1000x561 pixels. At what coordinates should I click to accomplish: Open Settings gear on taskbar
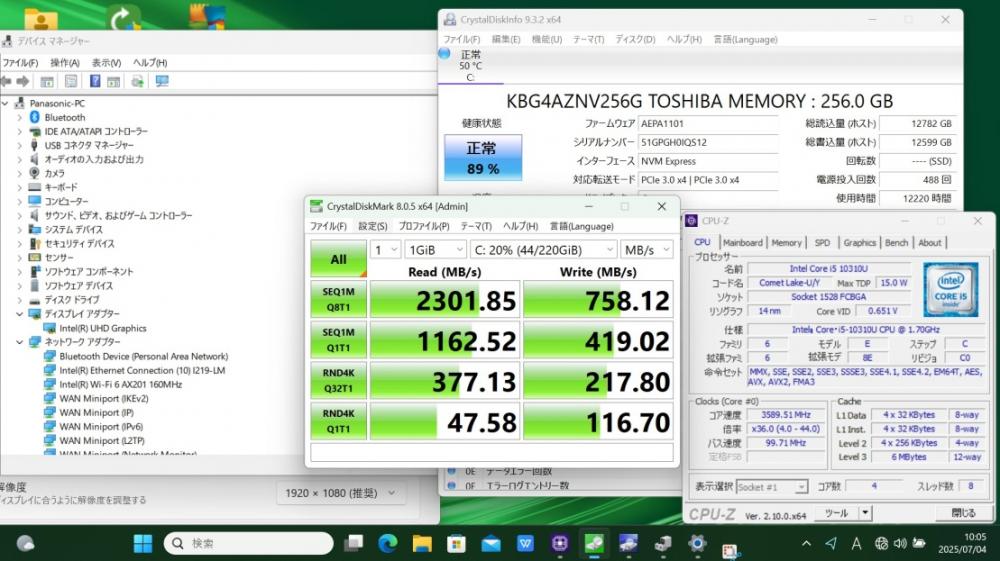click(x=697, y=544)
